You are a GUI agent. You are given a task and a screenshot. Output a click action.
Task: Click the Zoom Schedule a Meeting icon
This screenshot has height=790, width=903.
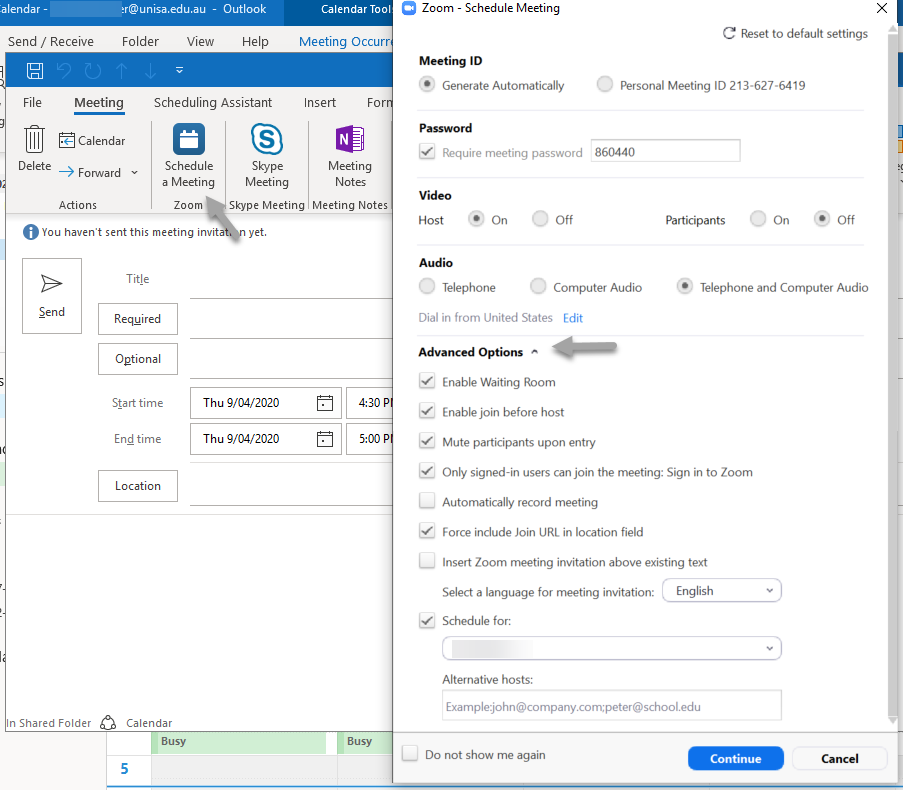[x=189, y=139]
